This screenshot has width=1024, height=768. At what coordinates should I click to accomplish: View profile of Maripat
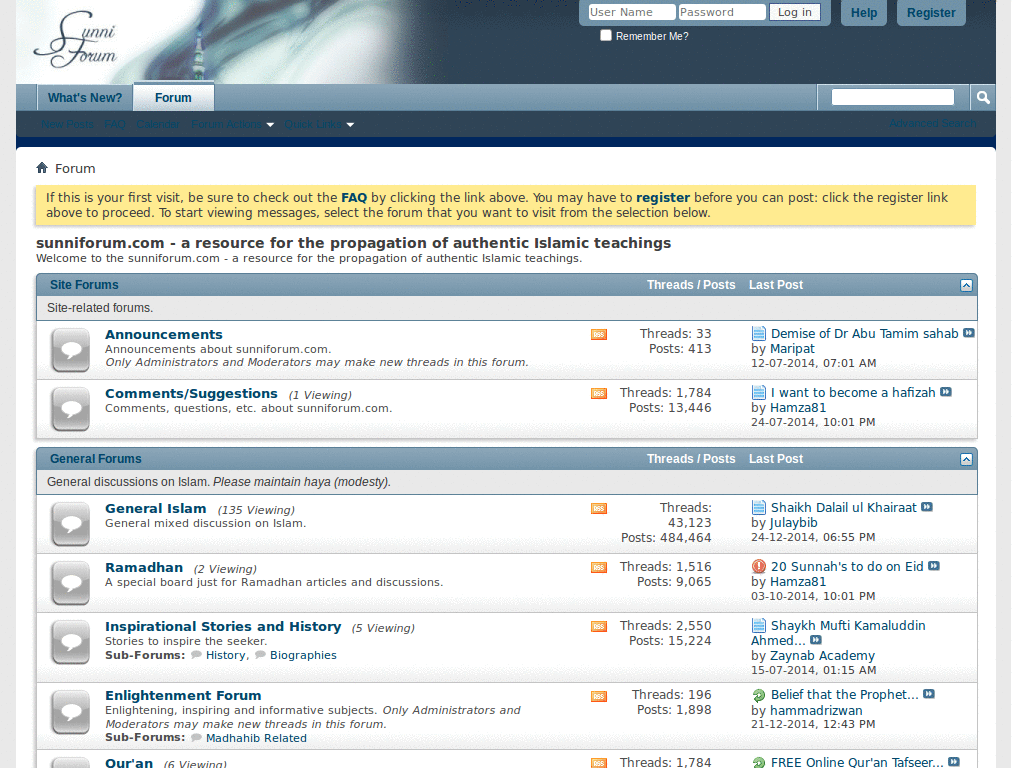[792, 349]
